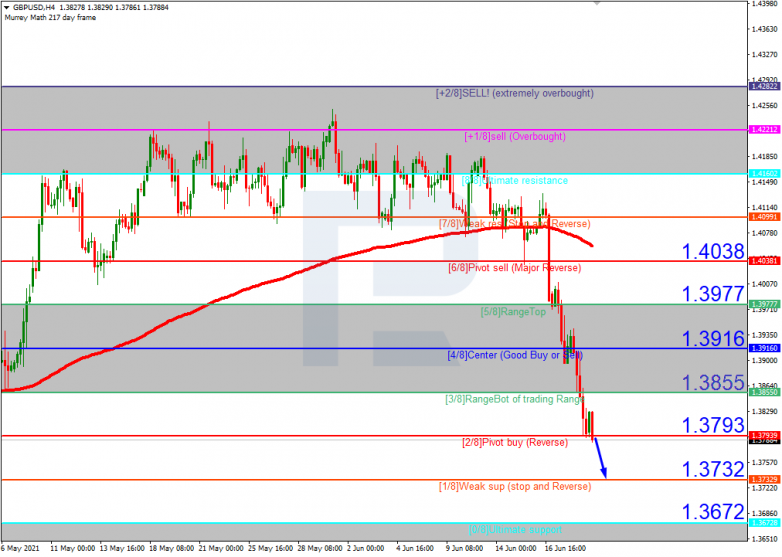
Task: Select the cyan 1.41602 price tag
Action: [x=764, y=174]
